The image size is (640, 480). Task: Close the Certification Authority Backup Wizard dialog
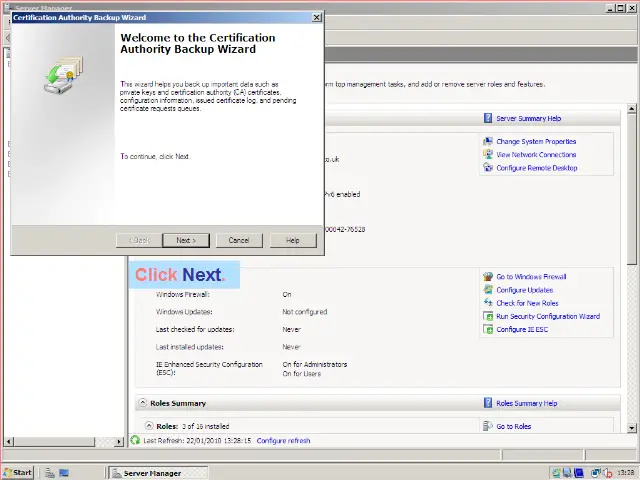coord(316,18)
